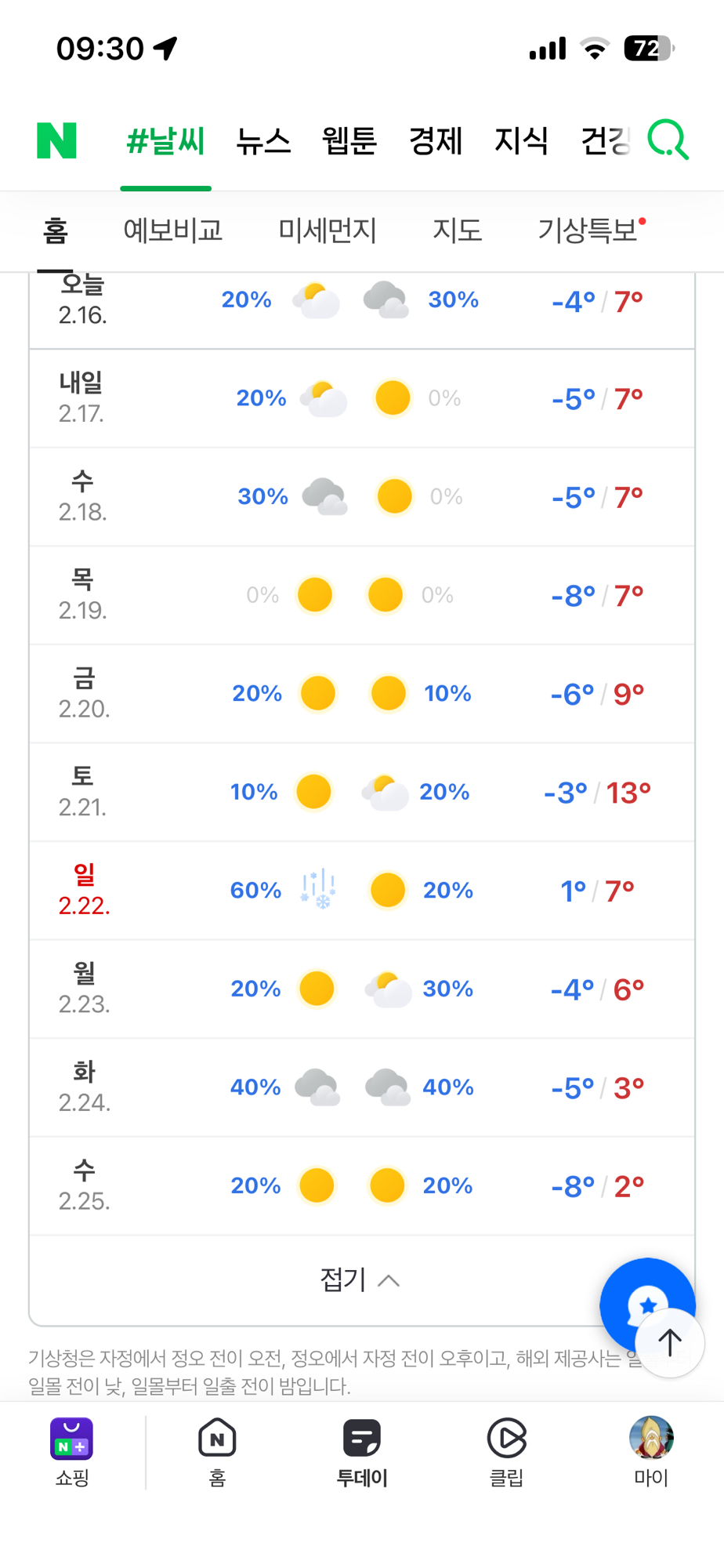Image resolution: width=724 pixels, height=1568 pixels.
Task: Open the 경제 tab
Action: click(x=436, y=141)
